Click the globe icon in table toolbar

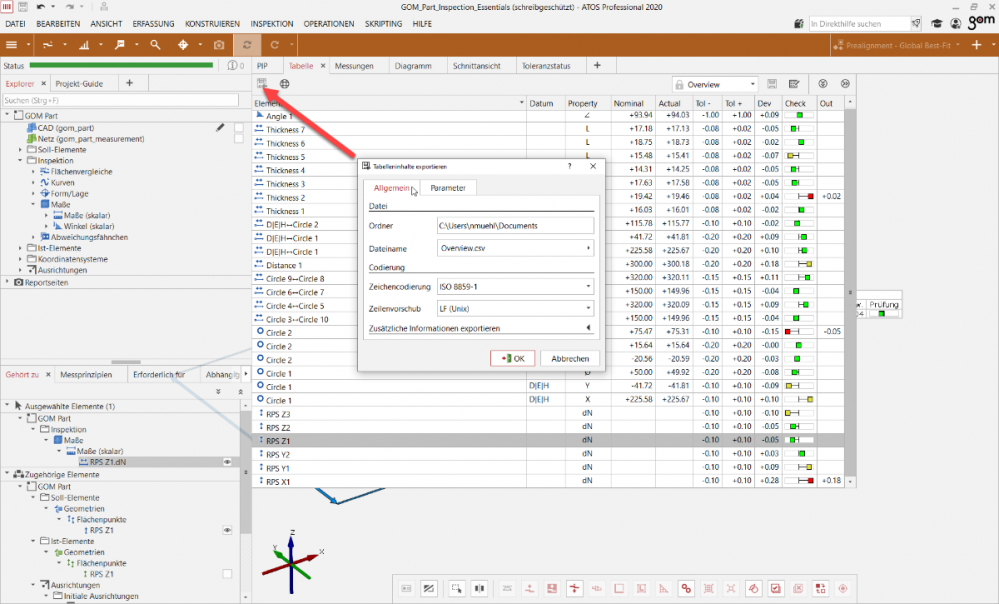[x=284, y=84]
